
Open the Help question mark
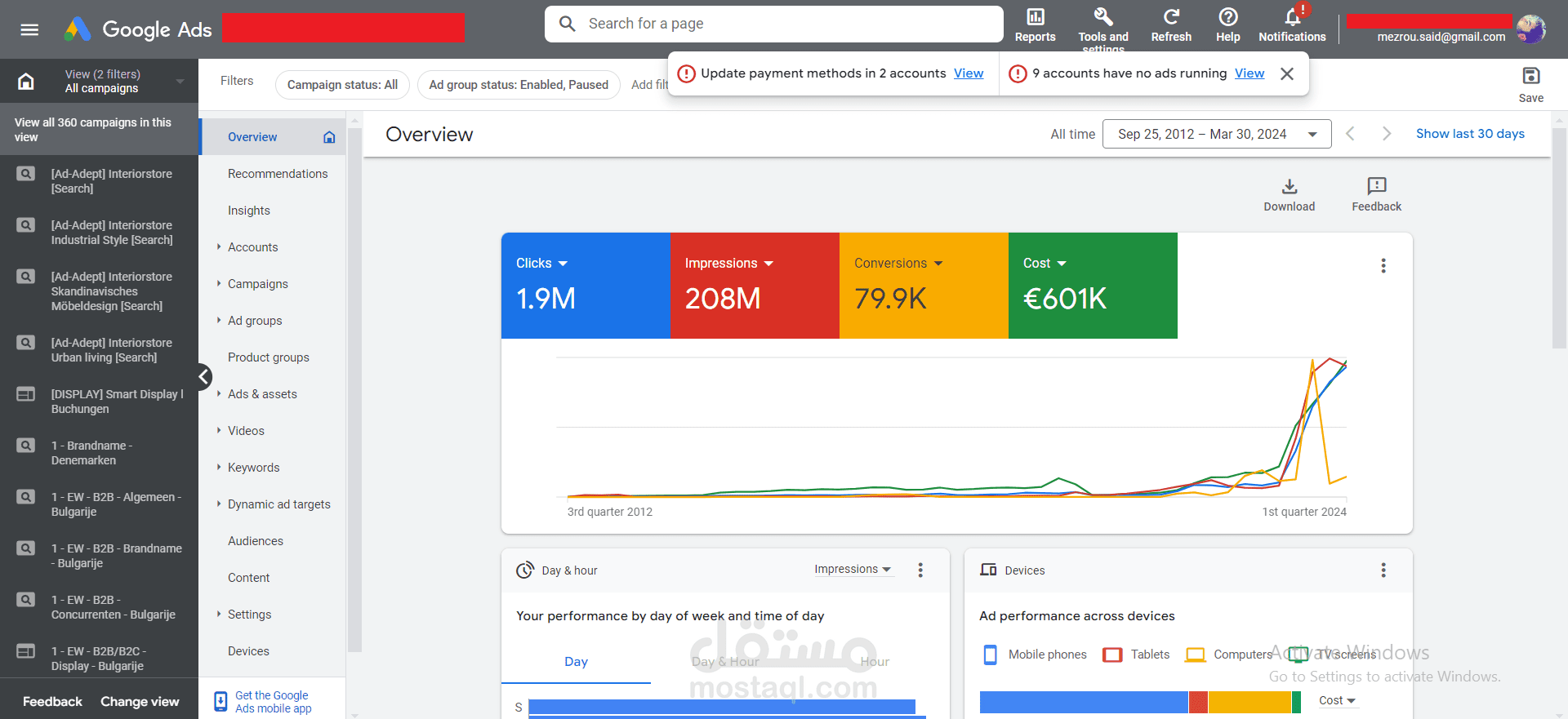point(1227,25)
